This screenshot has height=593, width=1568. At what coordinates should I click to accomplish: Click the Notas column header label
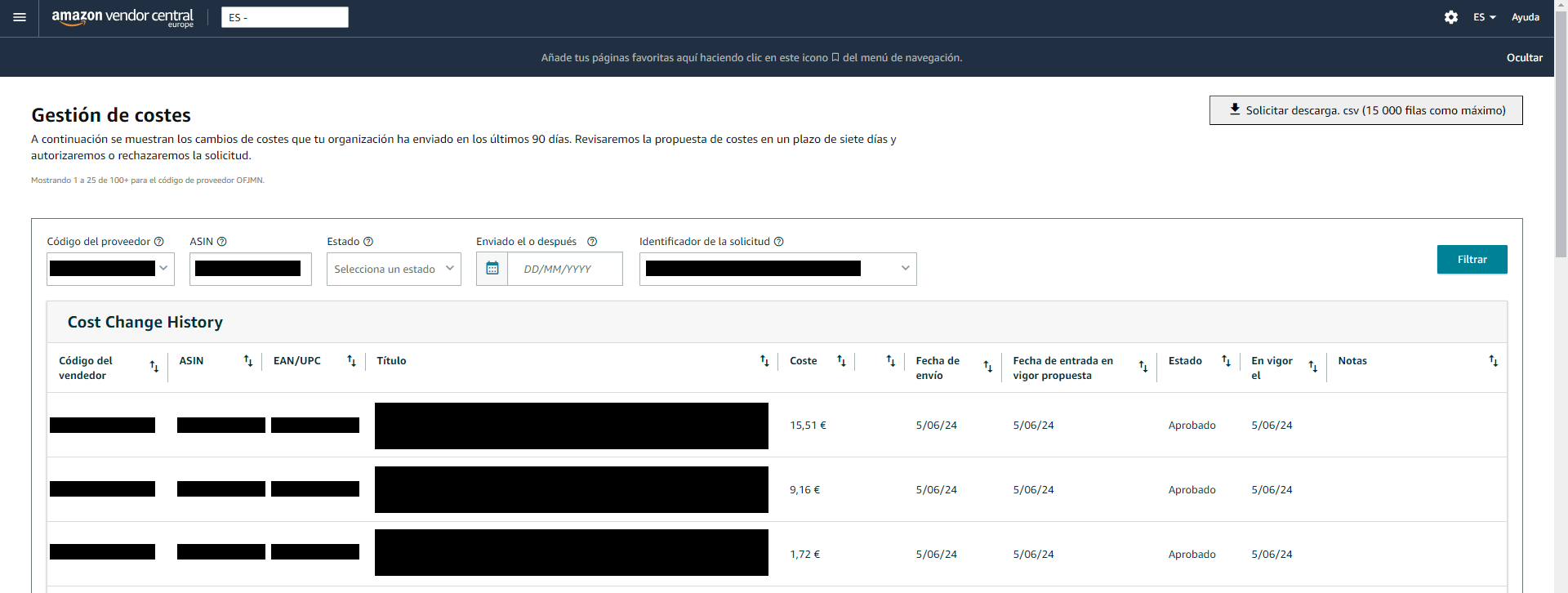pyautogui.click(x=1352, y=361)
